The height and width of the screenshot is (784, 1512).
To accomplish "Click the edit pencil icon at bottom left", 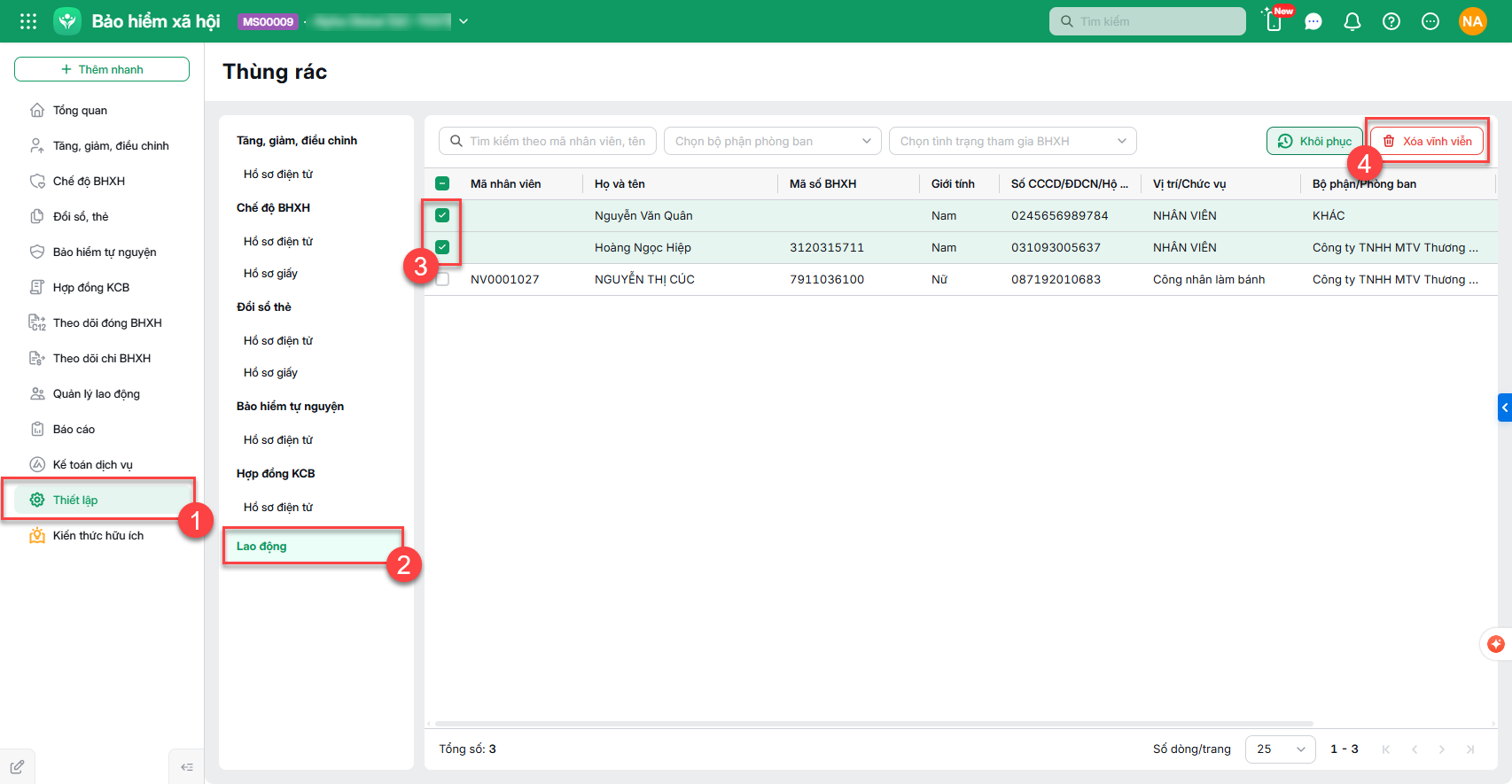I will pos(17,767).
